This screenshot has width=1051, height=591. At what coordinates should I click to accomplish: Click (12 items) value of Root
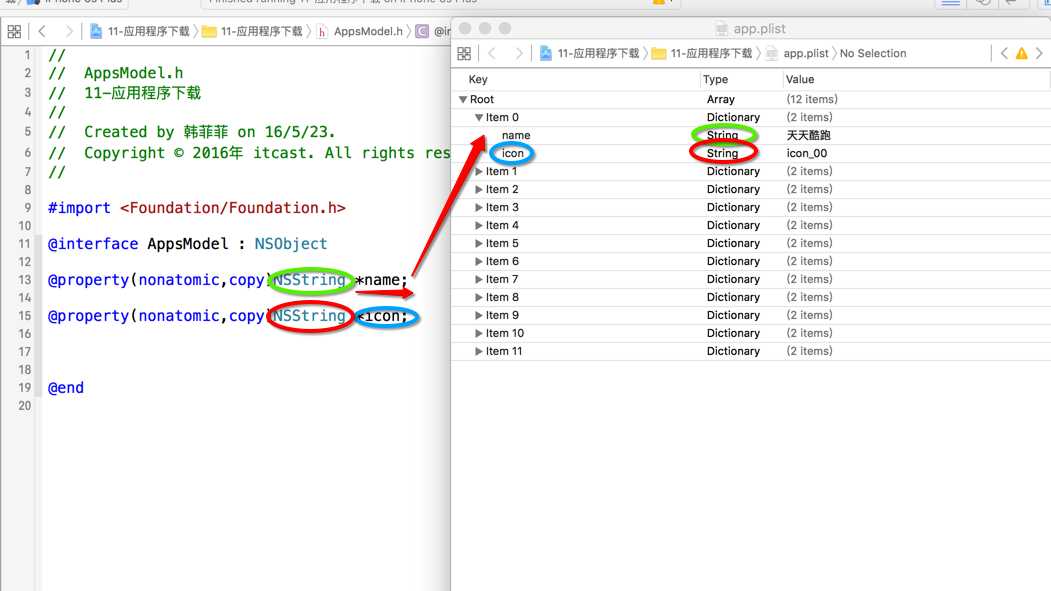[x=812, y=99]
